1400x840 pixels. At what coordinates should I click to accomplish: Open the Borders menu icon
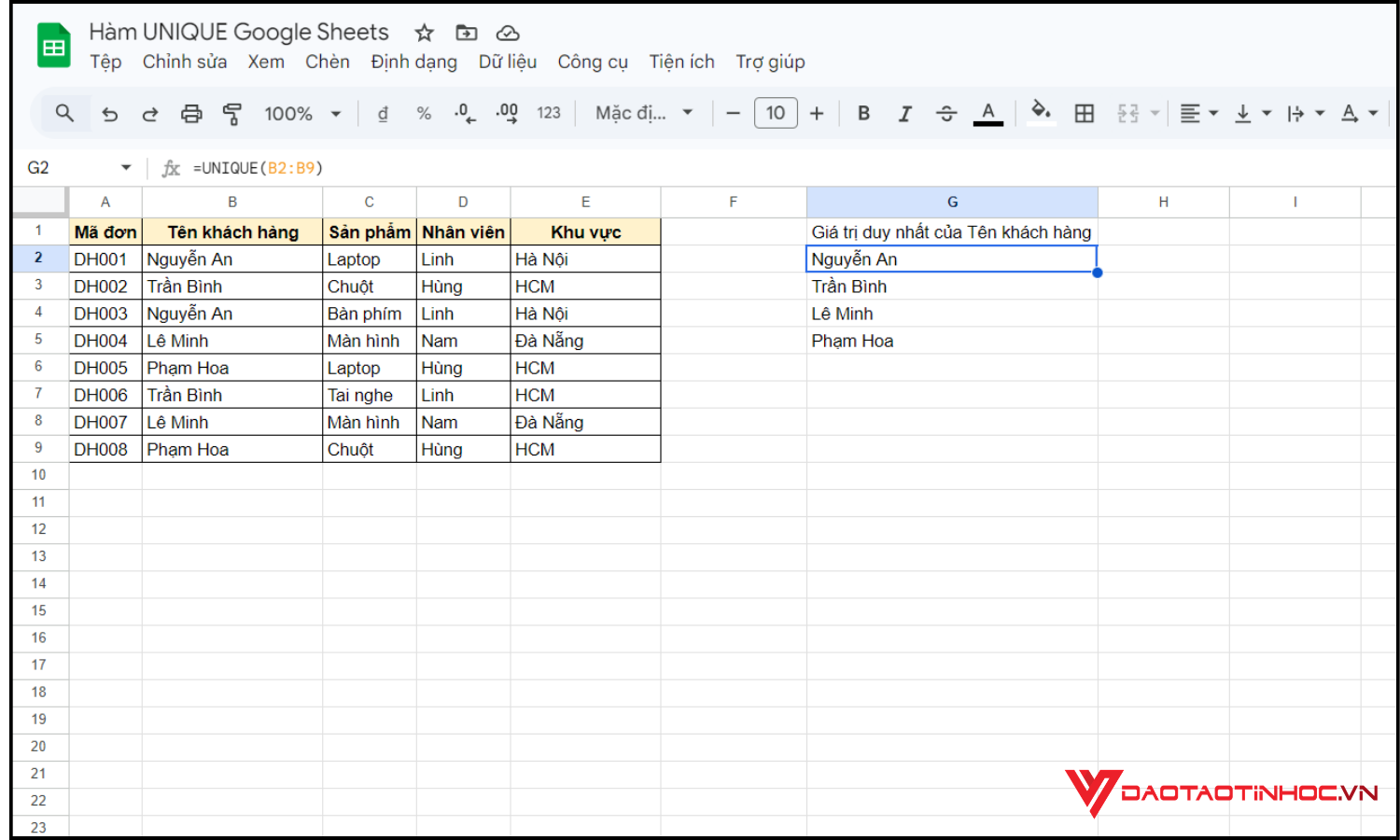click(x=1084, y=113)
